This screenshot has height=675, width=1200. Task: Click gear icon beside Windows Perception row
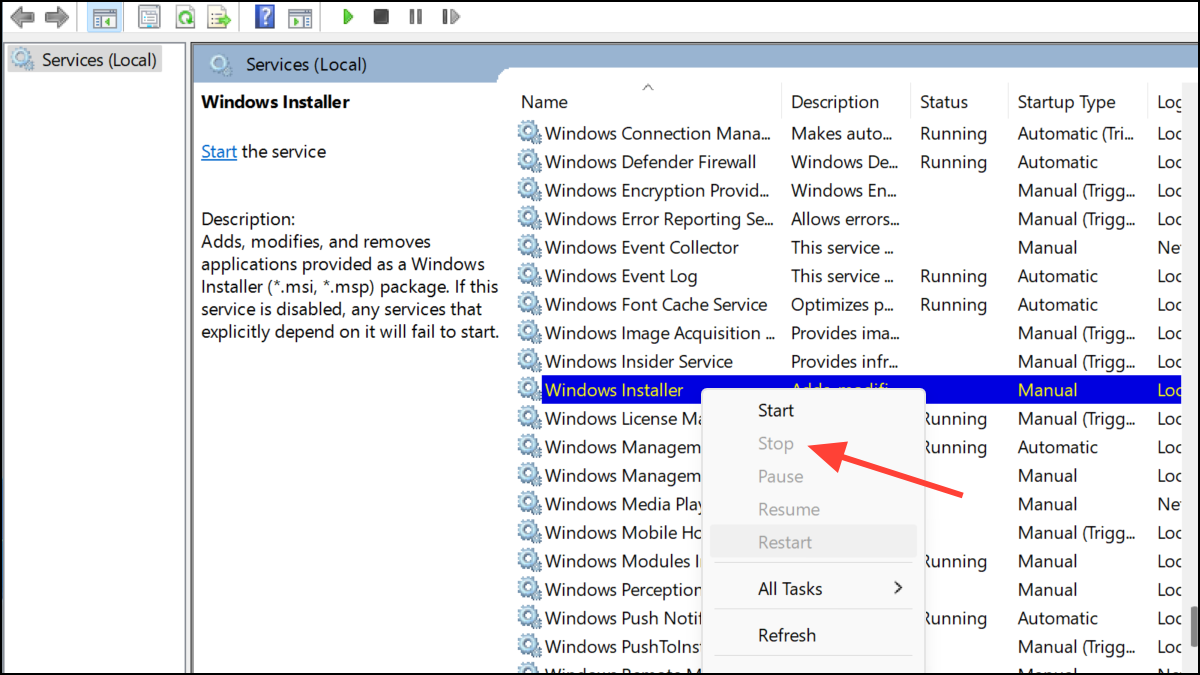(x=529, y=589)
